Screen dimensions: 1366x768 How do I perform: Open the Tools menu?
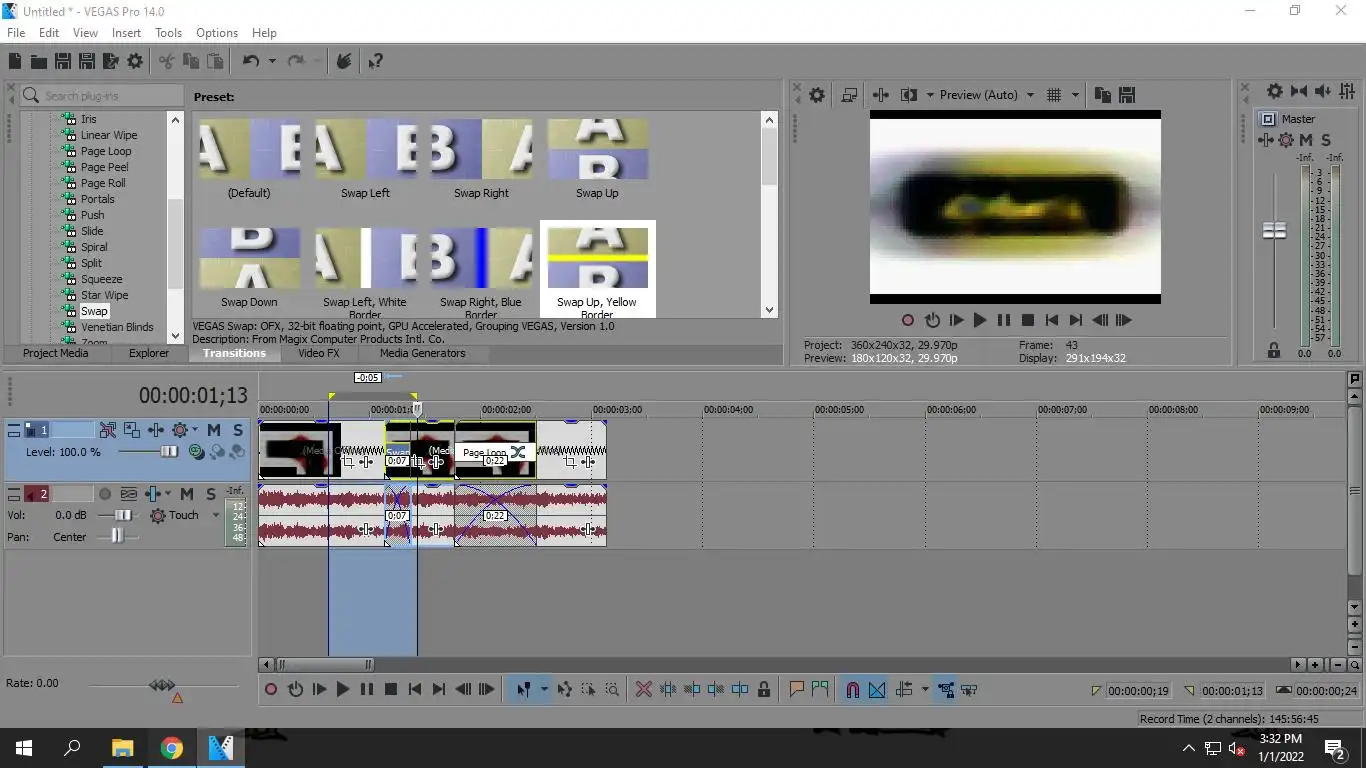click(168, 33)
